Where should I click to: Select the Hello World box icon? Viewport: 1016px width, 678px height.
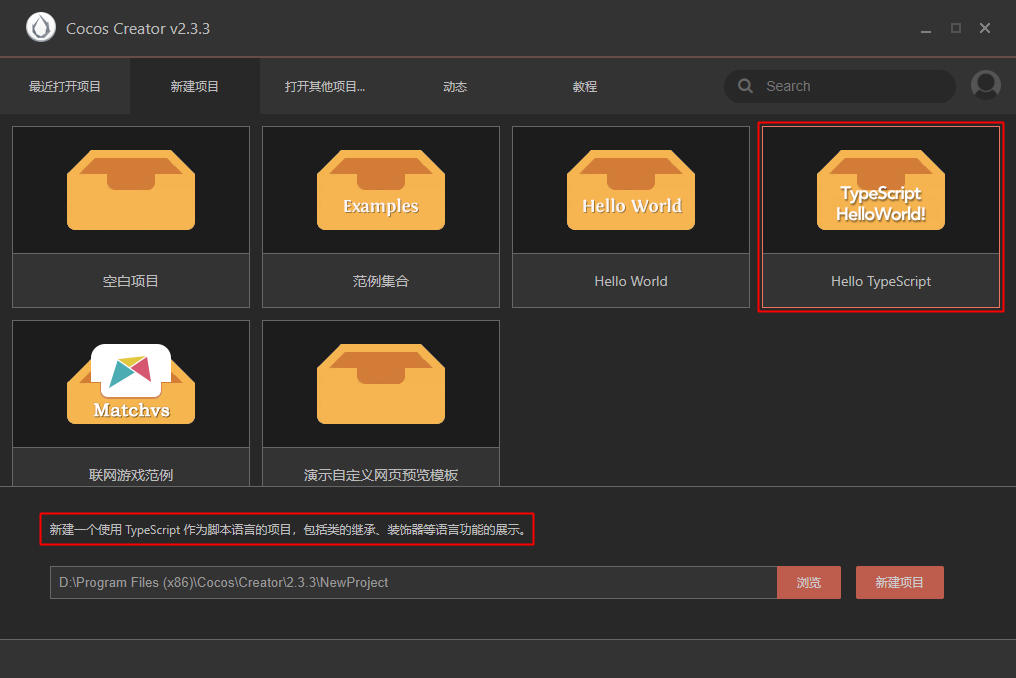pos(631,190)
